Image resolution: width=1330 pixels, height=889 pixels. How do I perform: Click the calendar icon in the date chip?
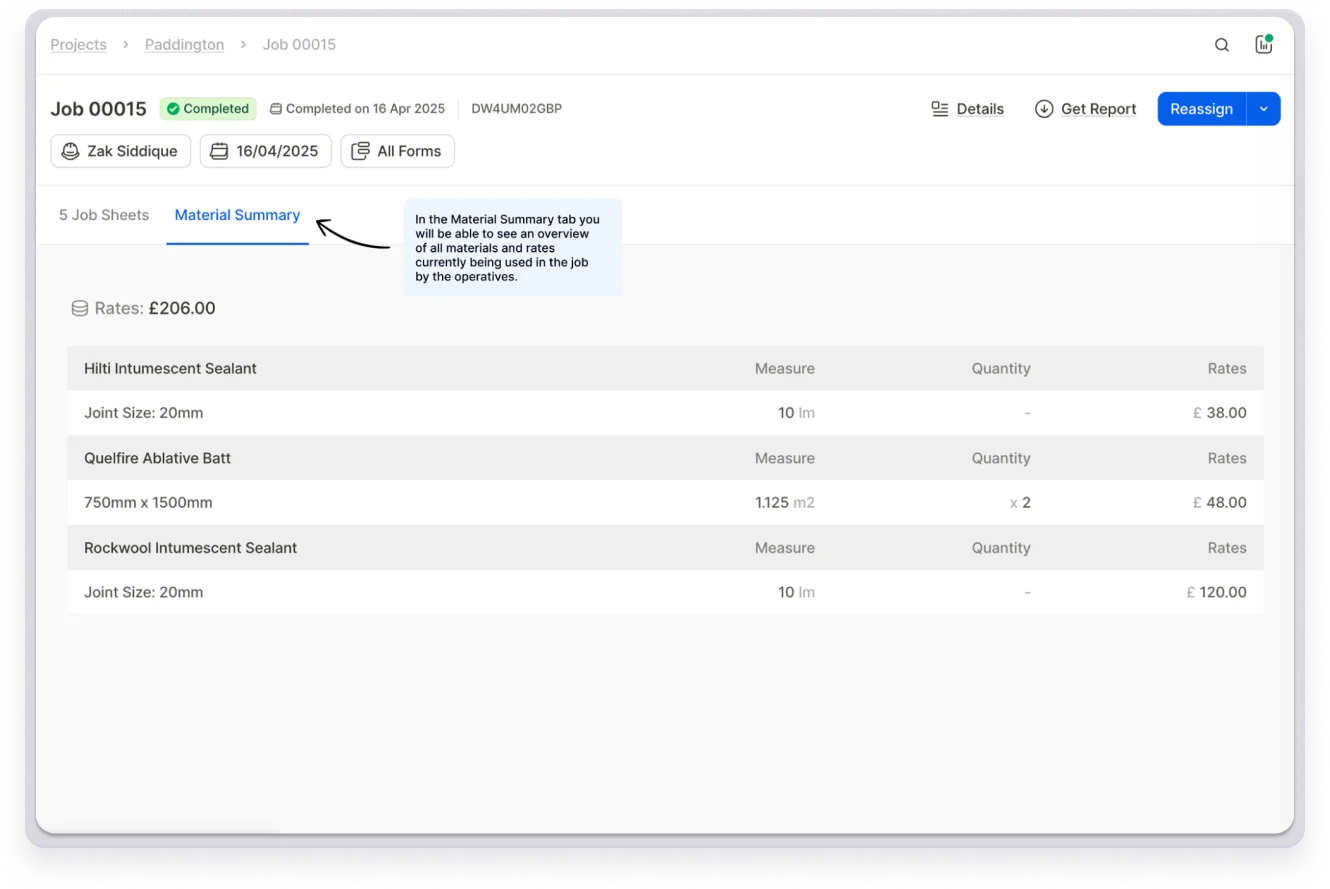point(219,151)
